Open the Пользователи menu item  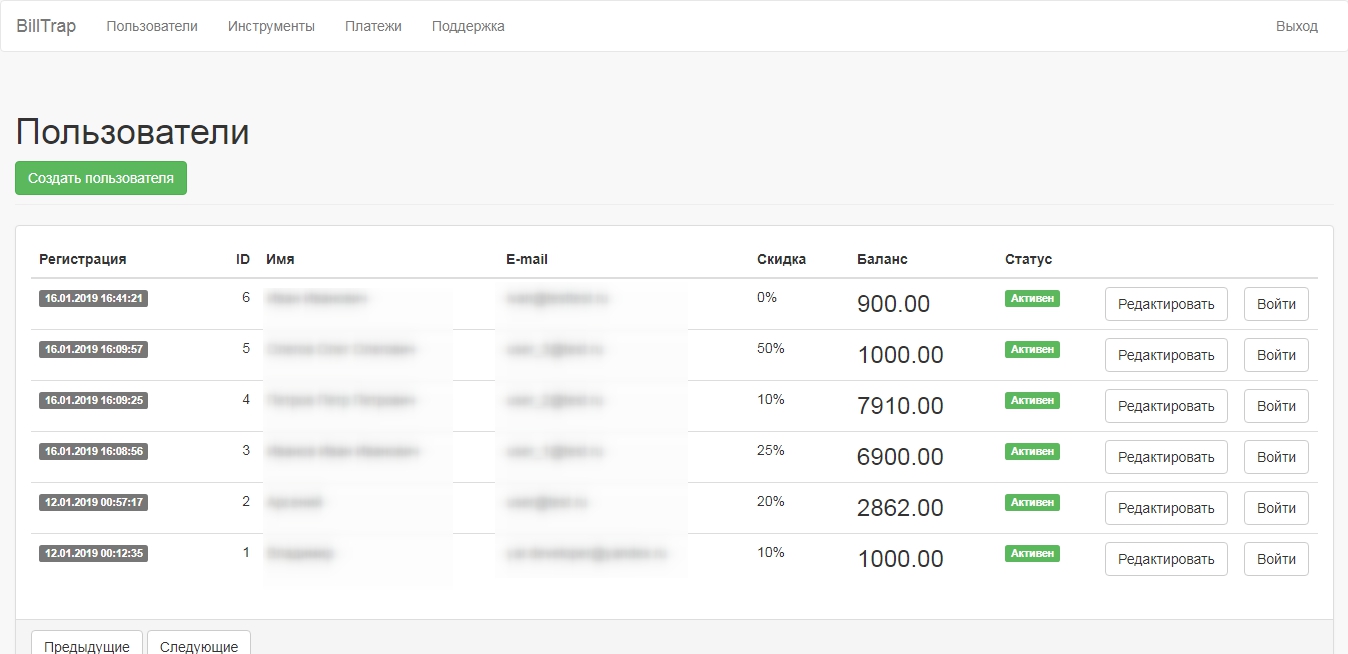coord(152,26)
